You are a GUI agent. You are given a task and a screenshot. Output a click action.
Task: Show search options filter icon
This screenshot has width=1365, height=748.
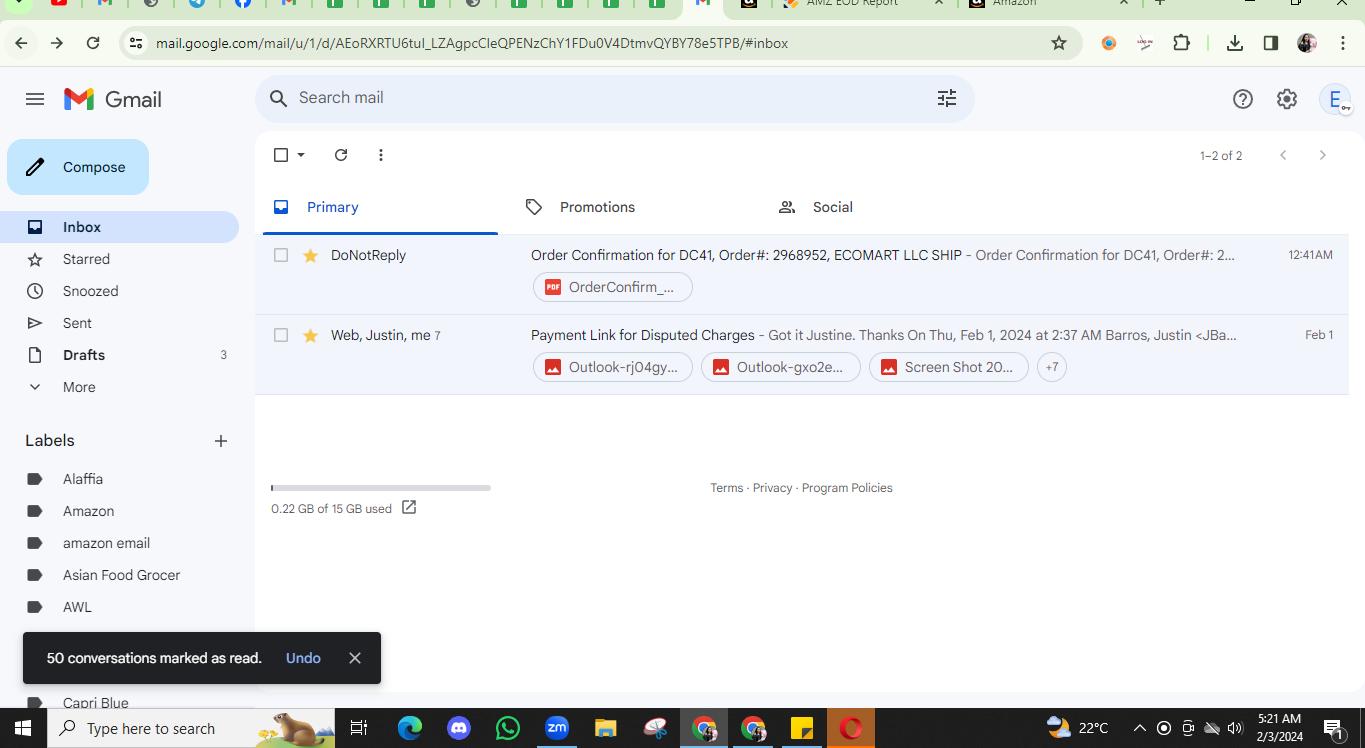pyautogui.click(x=946, y=98)
